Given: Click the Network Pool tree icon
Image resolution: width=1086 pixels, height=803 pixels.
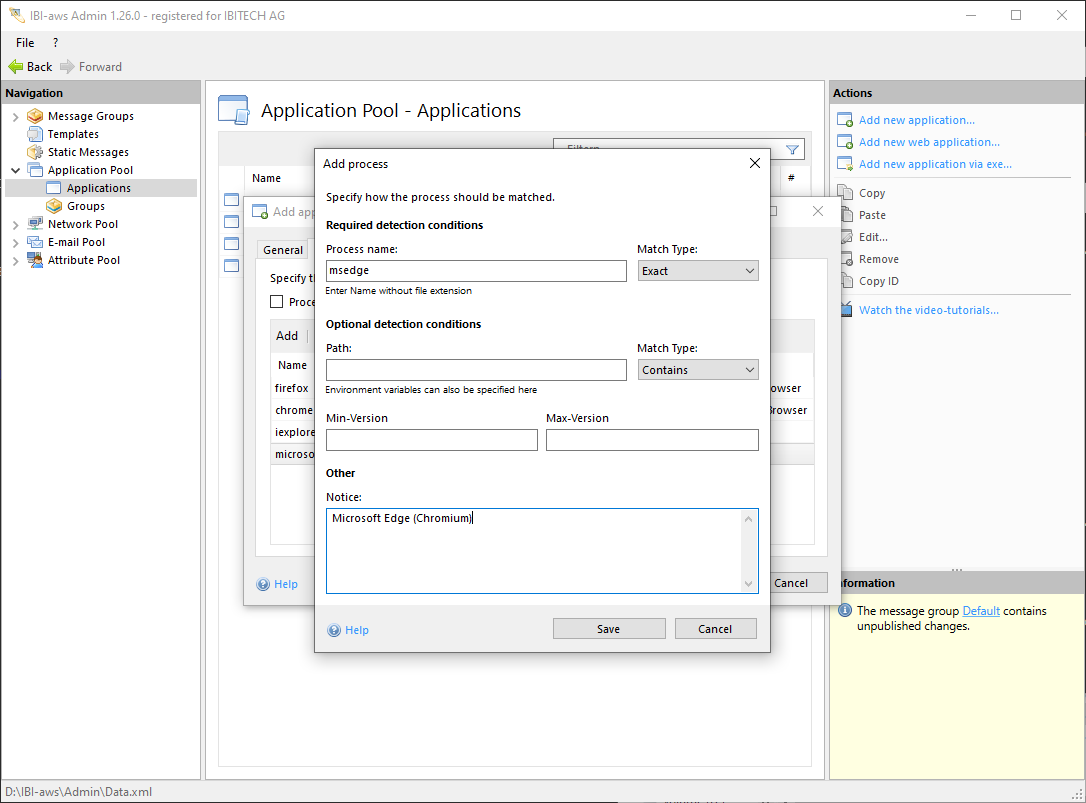Looking at the screenshot, I should click(x=35, y=224).
